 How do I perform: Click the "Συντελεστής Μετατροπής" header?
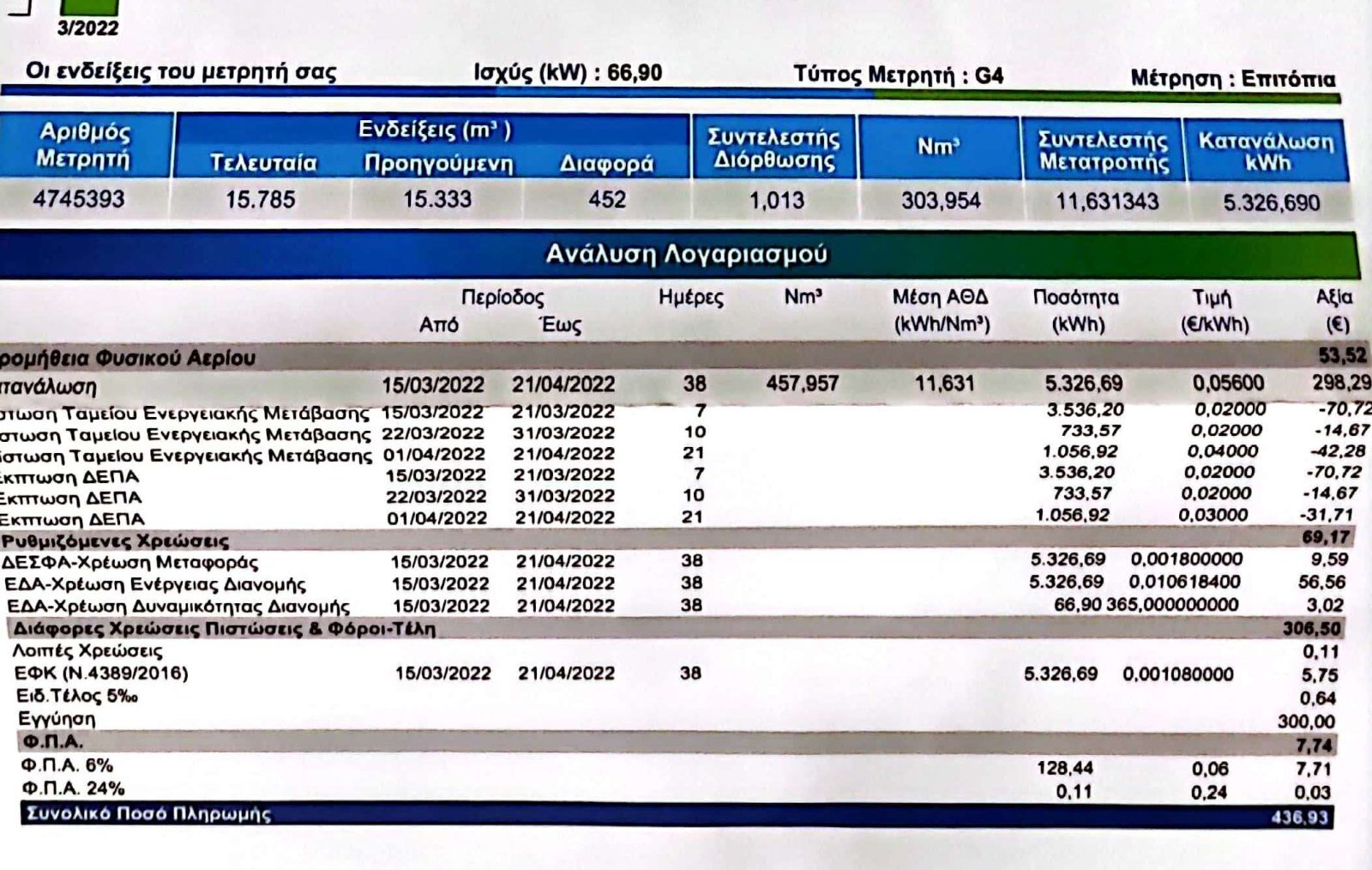click(x=1104, y=151)
